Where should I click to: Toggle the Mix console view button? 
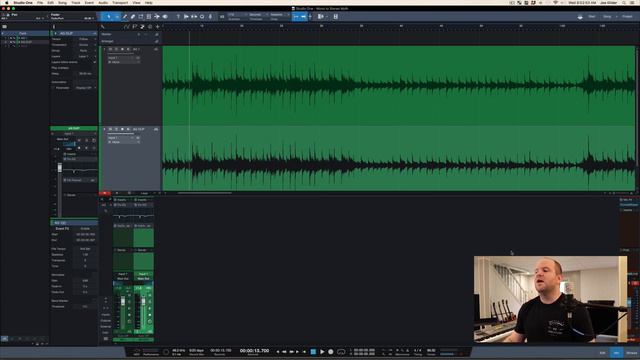point(616,353)
